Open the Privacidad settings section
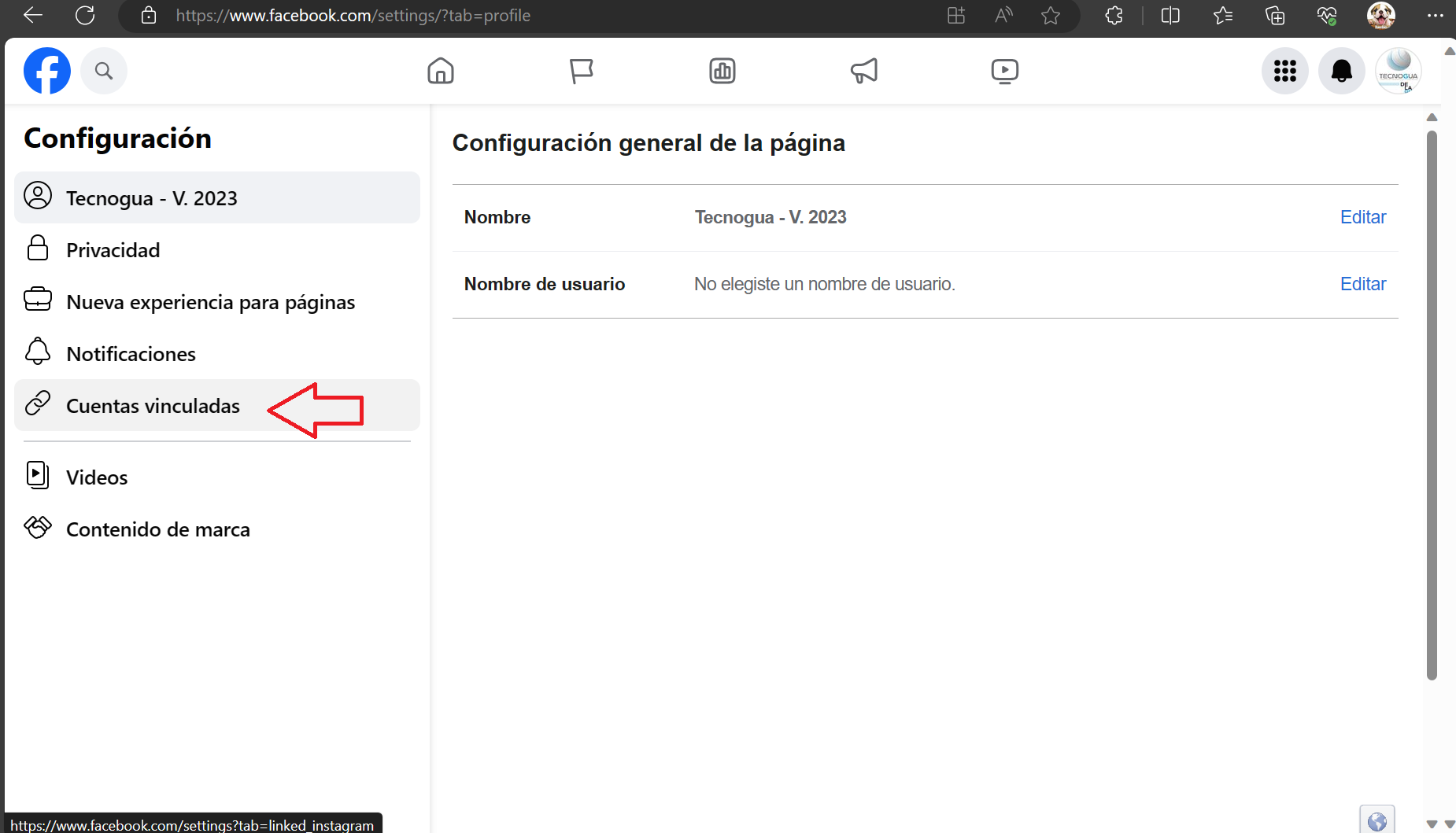Viewport: 1456px width, 833px height. (113, 250)
